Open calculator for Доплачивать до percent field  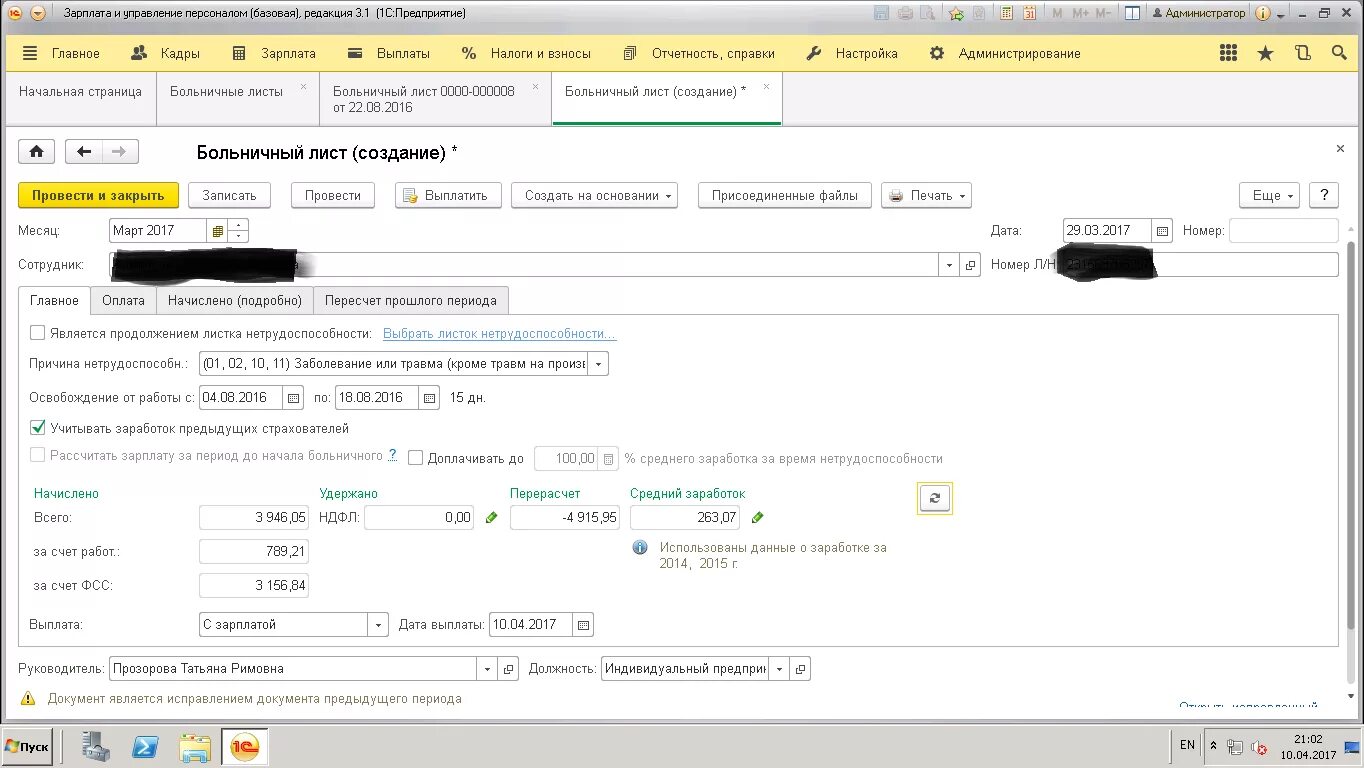608,459
